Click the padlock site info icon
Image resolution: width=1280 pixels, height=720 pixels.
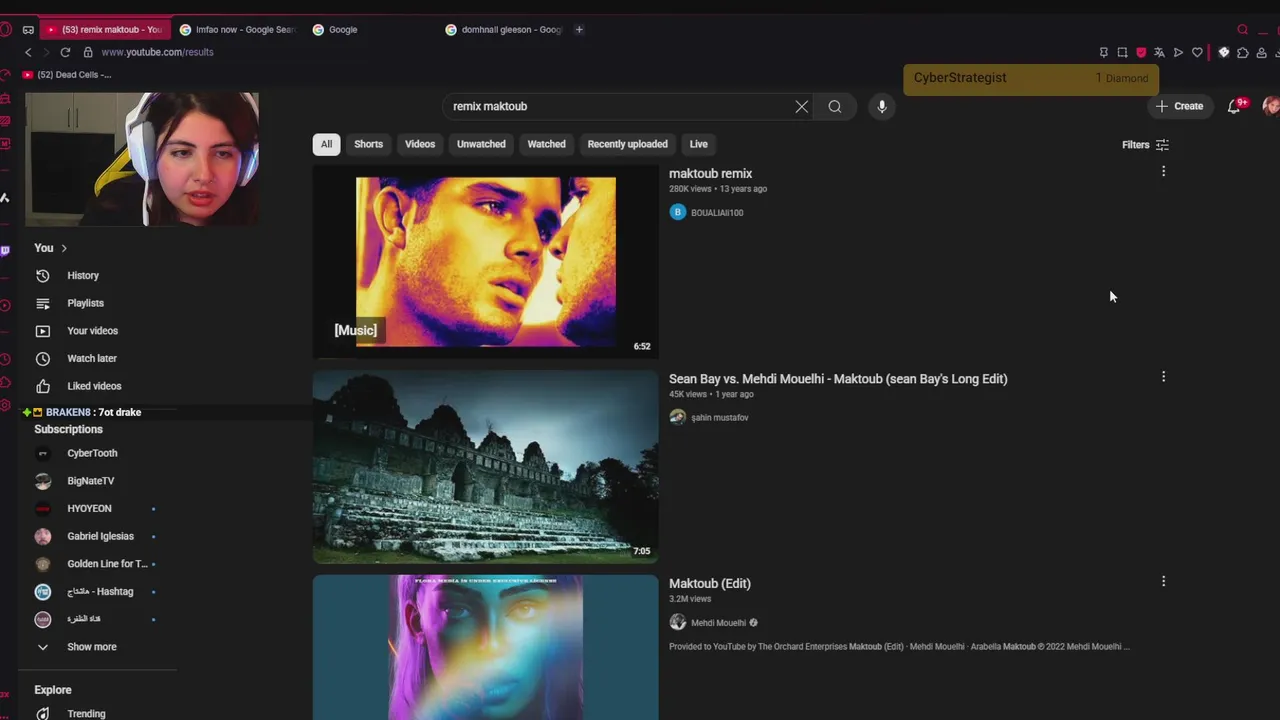88,52
